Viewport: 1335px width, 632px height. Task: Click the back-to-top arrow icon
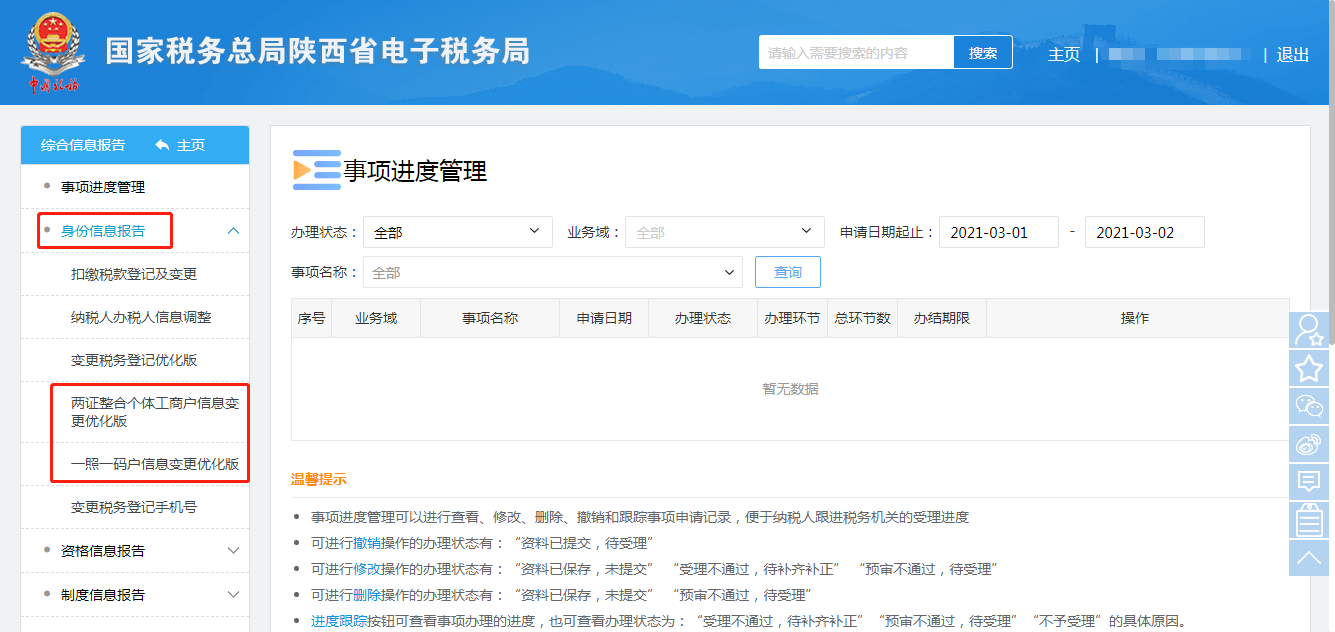1309,558
